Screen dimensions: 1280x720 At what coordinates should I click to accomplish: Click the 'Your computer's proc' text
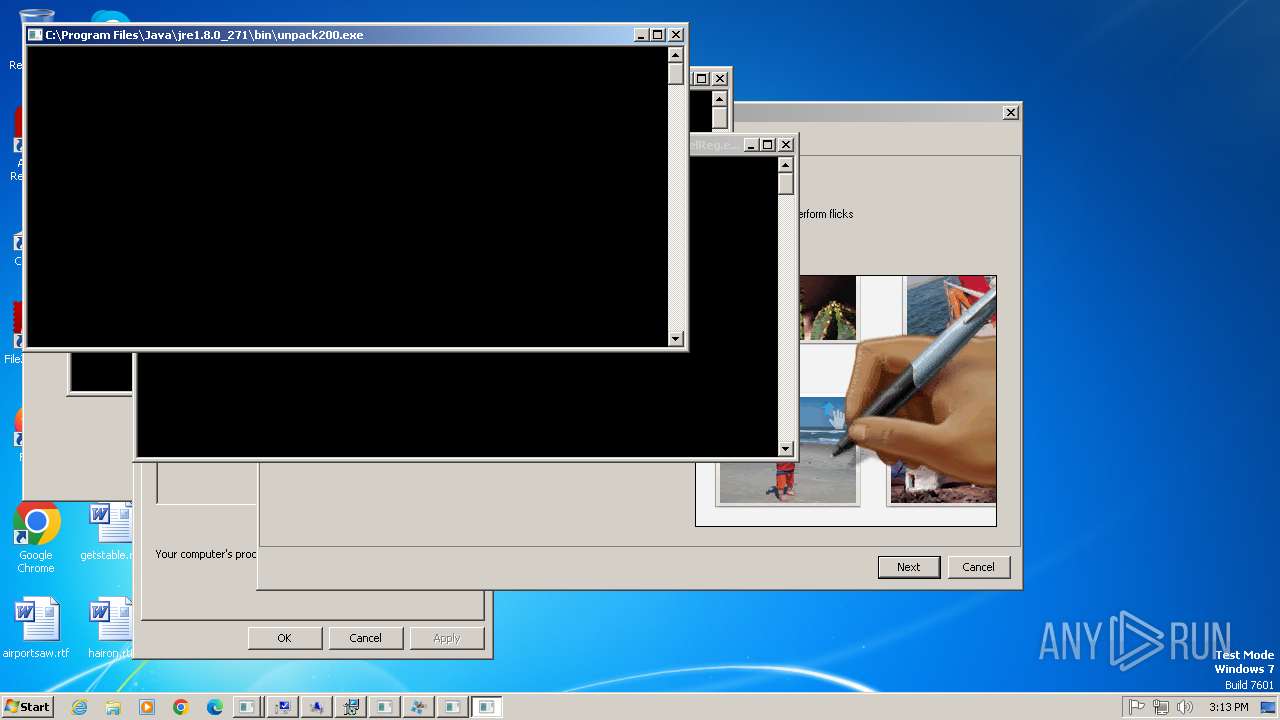[x=206, y=554]
